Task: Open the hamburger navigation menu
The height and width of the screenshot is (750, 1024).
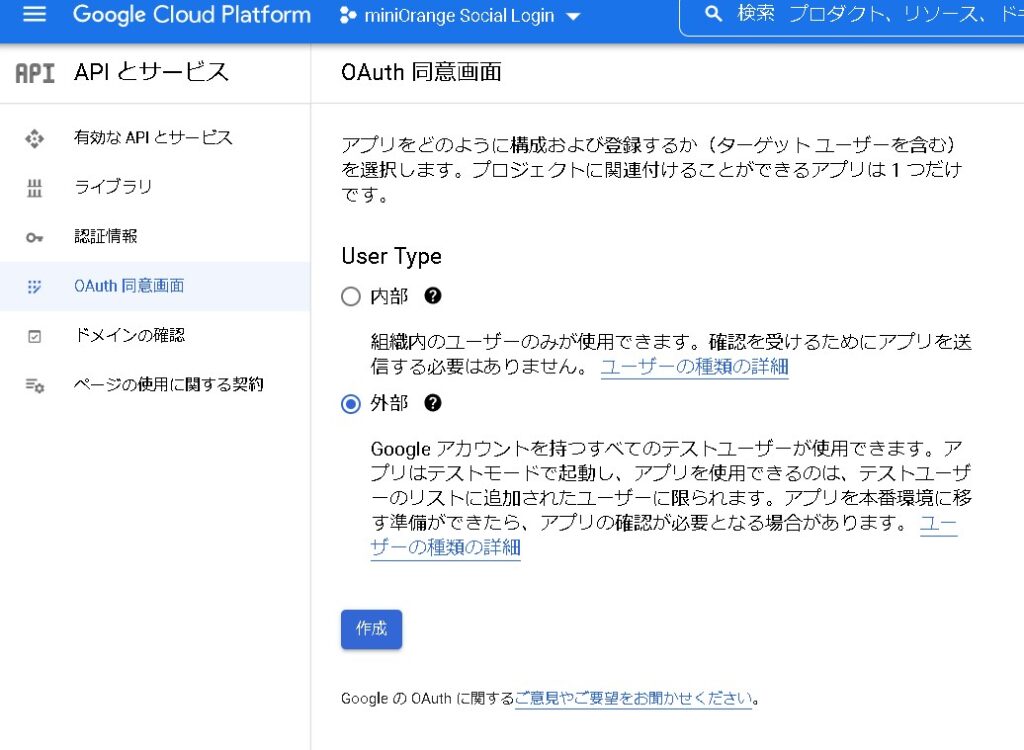Action: (35, 15)
